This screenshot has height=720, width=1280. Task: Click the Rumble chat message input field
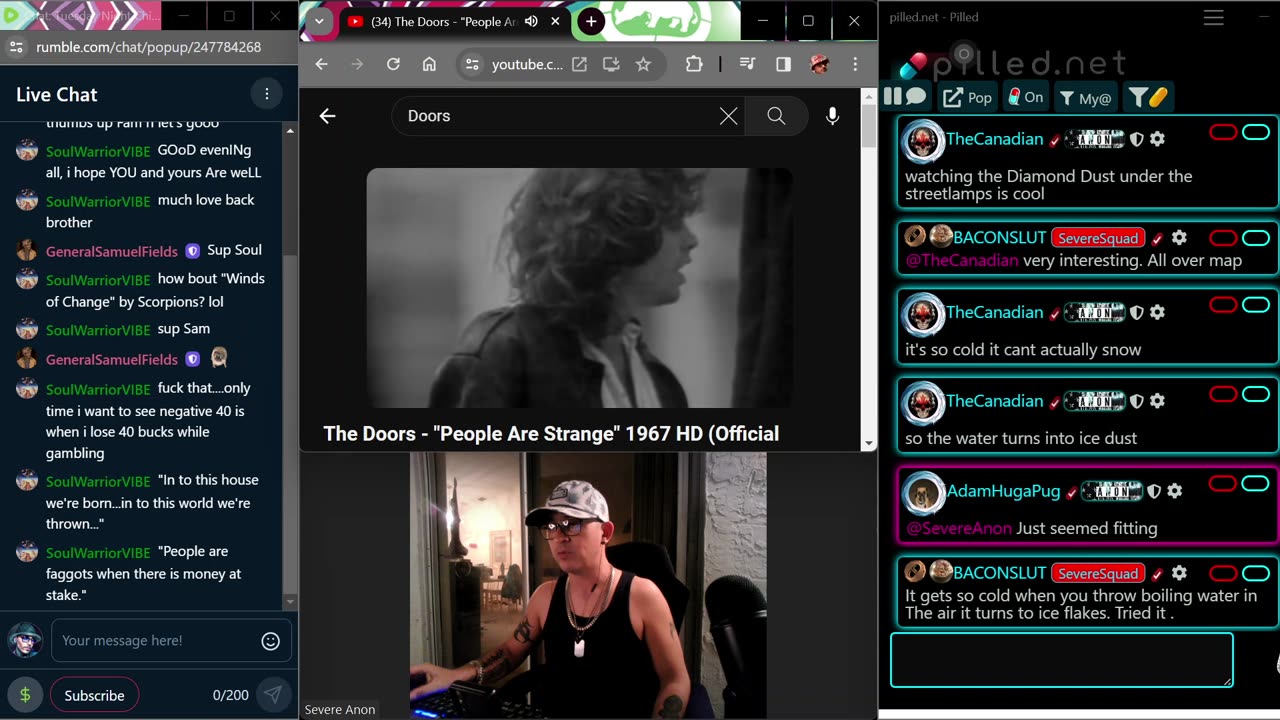pos(155,641)
